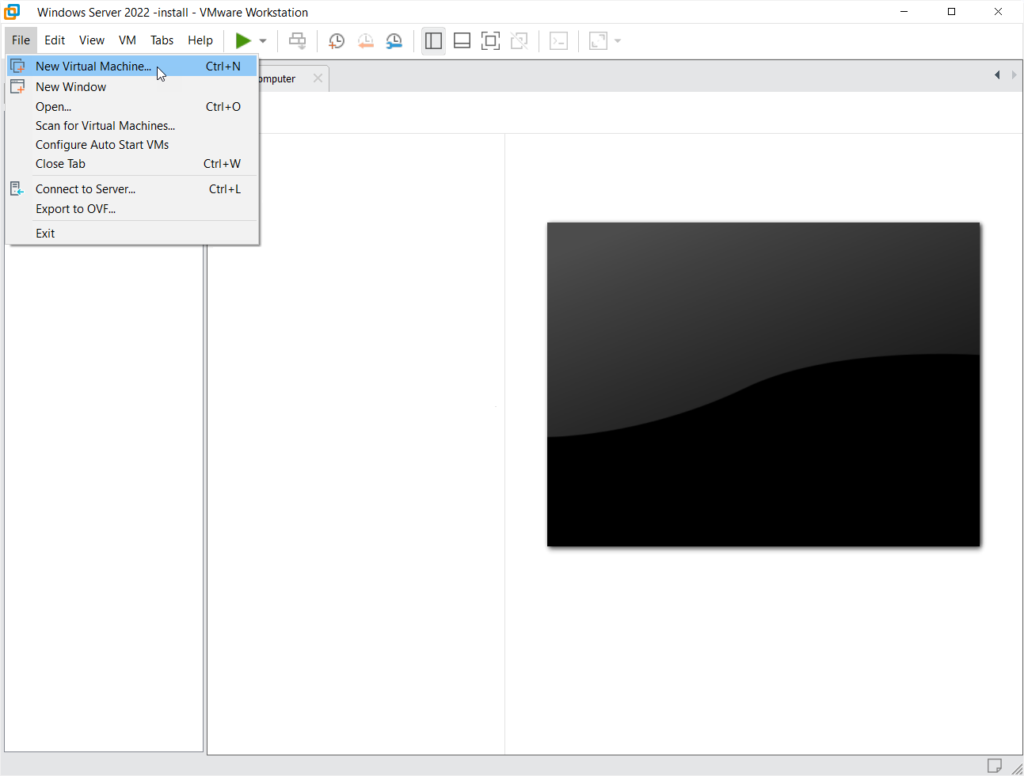
Task: Click the tab scroll left arrow
Action: [997, 75]
